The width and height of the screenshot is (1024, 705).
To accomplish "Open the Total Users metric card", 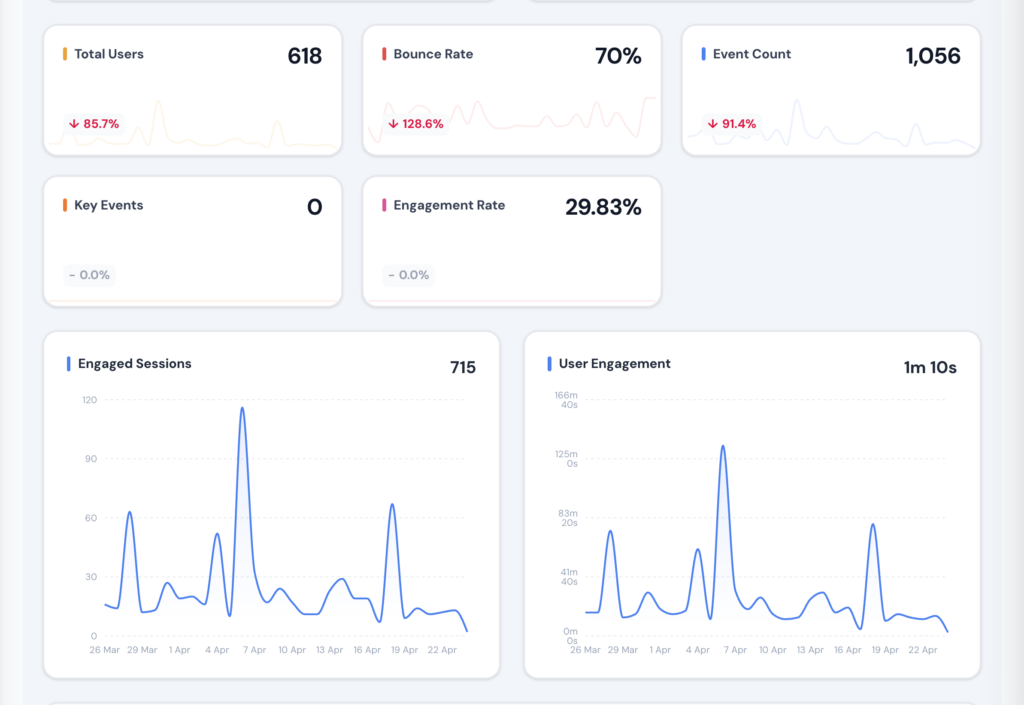I will 192,90.
